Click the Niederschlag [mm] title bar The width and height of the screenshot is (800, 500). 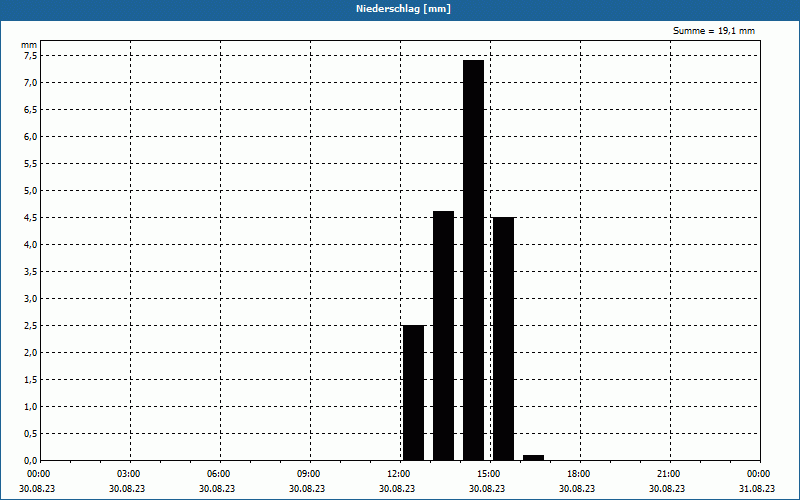pyautogui.click(x=400, y=9)
